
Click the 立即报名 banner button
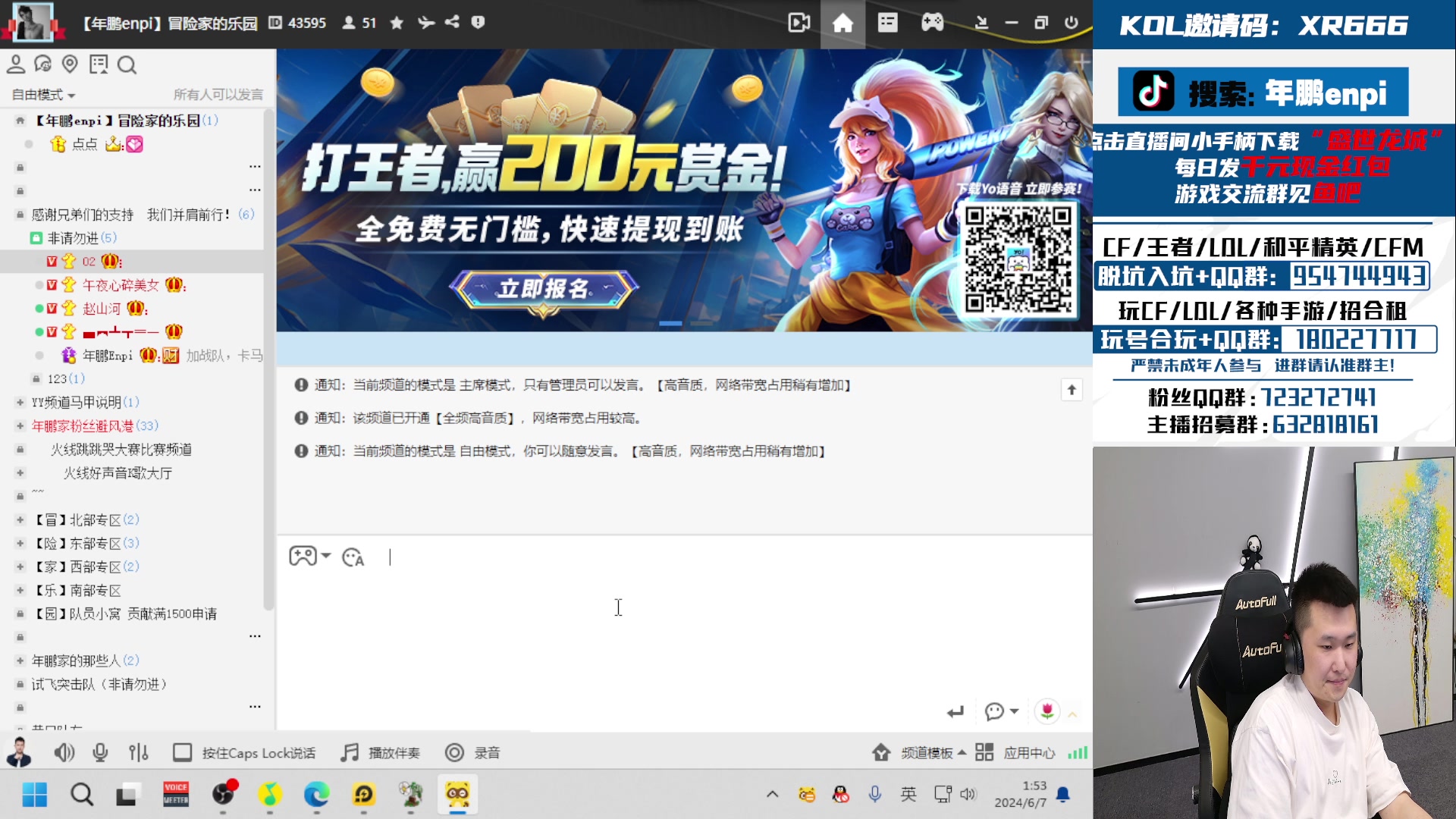543,289
